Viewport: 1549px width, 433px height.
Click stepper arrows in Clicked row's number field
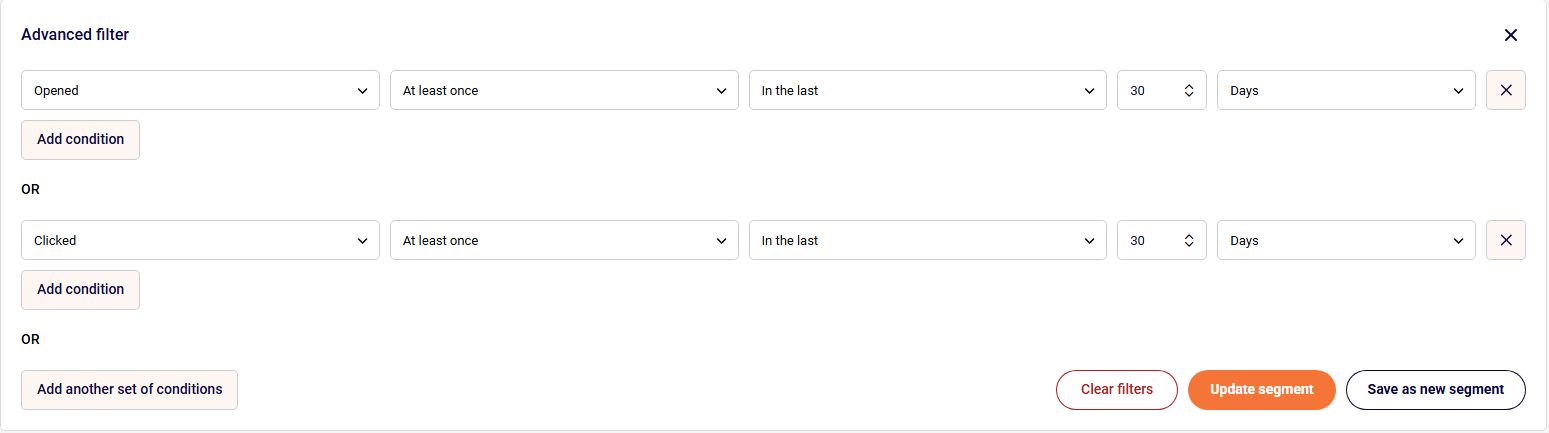click(1189, 240)
